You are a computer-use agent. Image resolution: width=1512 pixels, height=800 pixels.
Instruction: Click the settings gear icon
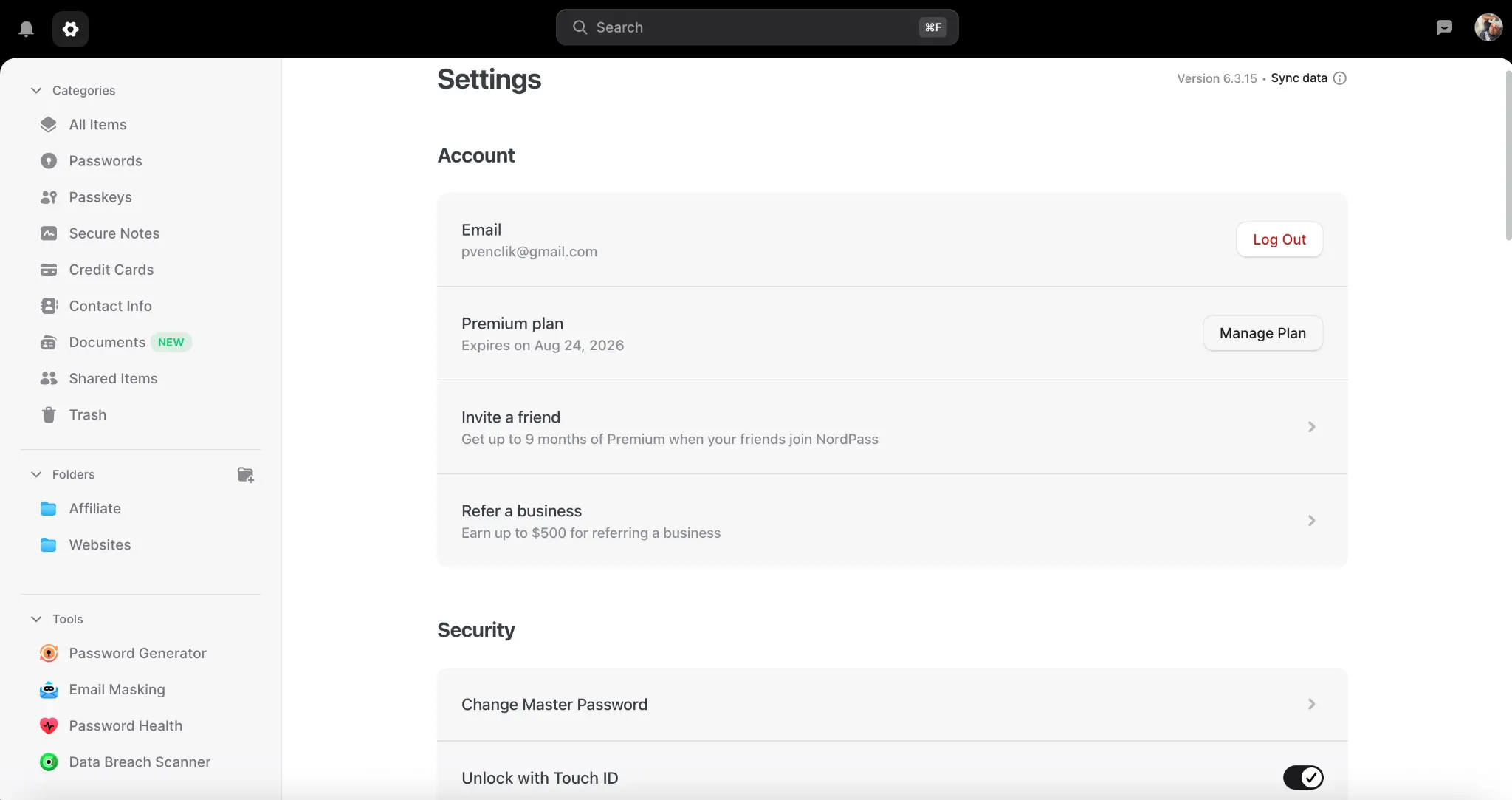point(70,29)
